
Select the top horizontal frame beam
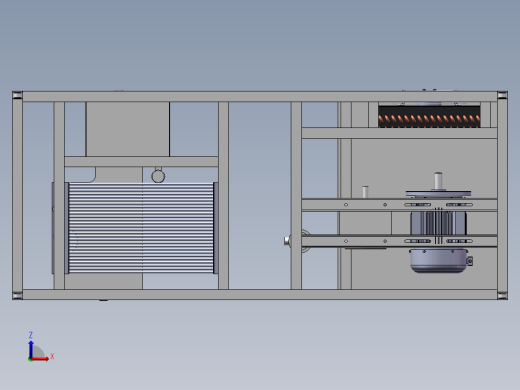pos(260,97)
